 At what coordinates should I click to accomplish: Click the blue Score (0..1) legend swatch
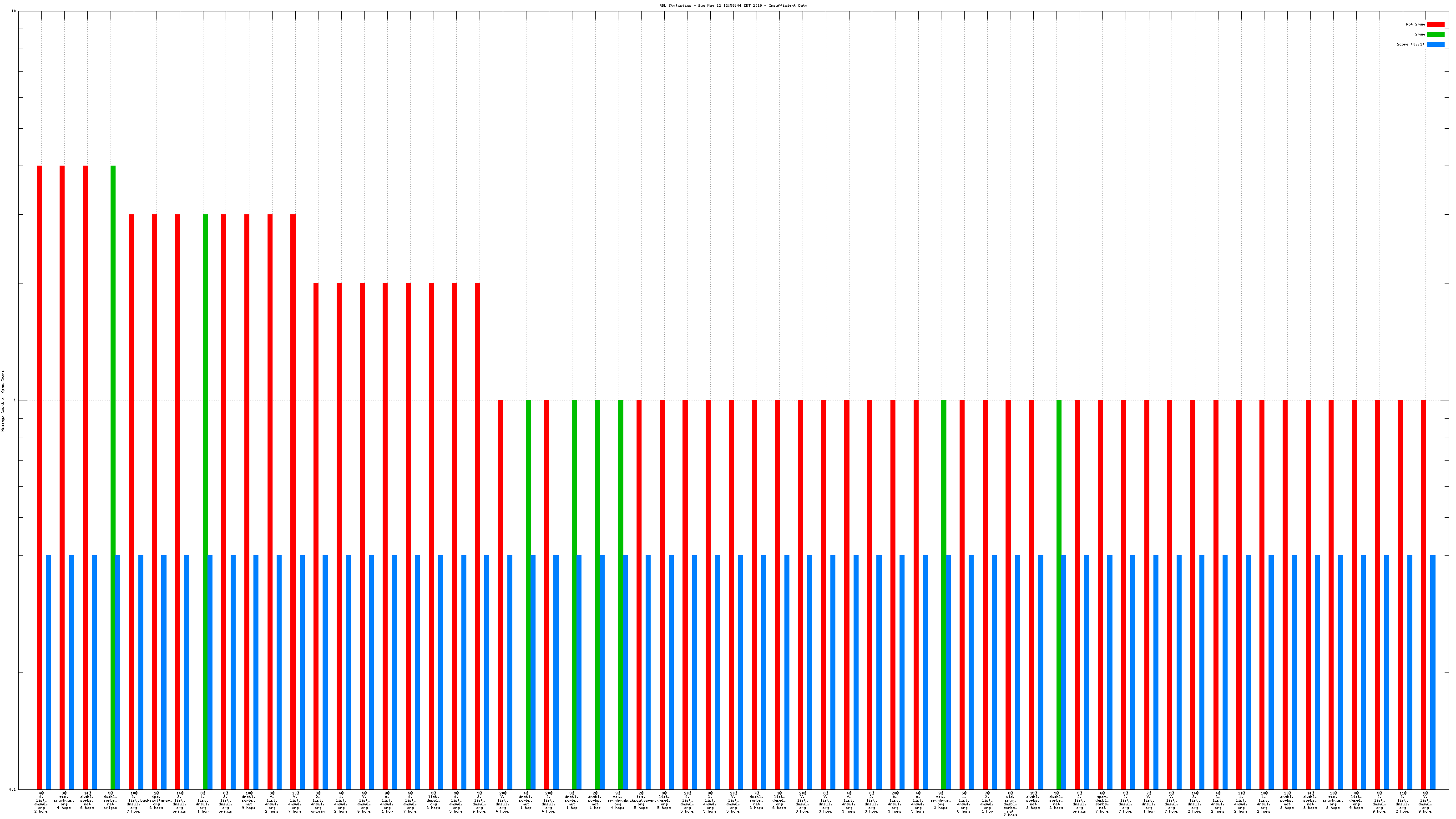[x=1435, y=44]
